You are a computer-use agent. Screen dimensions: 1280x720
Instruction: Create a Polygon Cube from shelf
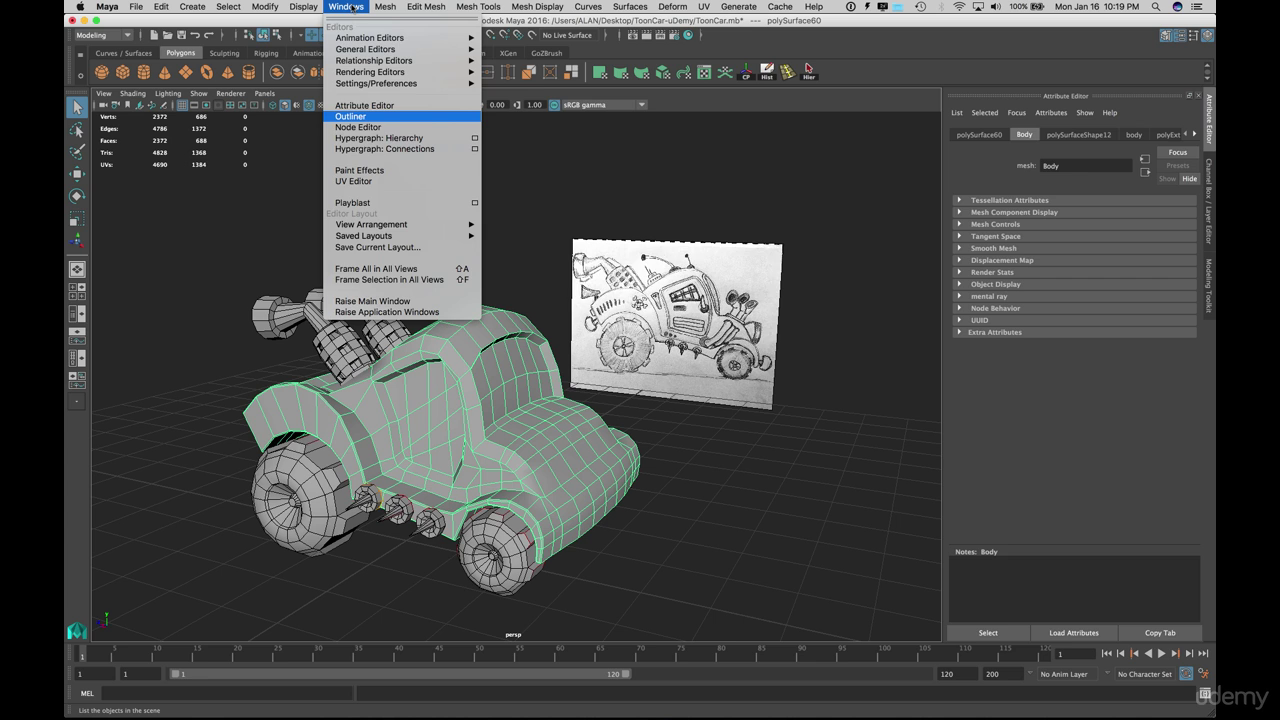coord(122,72)
